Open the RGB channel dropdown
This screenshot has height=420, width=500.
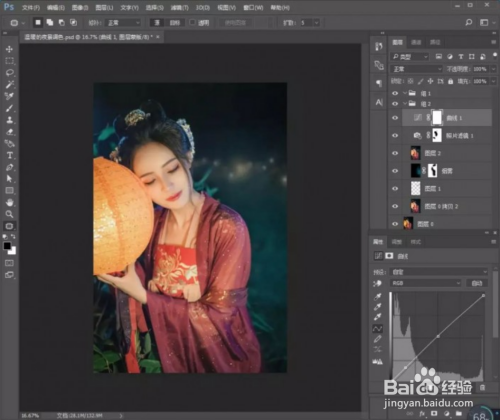[x=426, y=283]
